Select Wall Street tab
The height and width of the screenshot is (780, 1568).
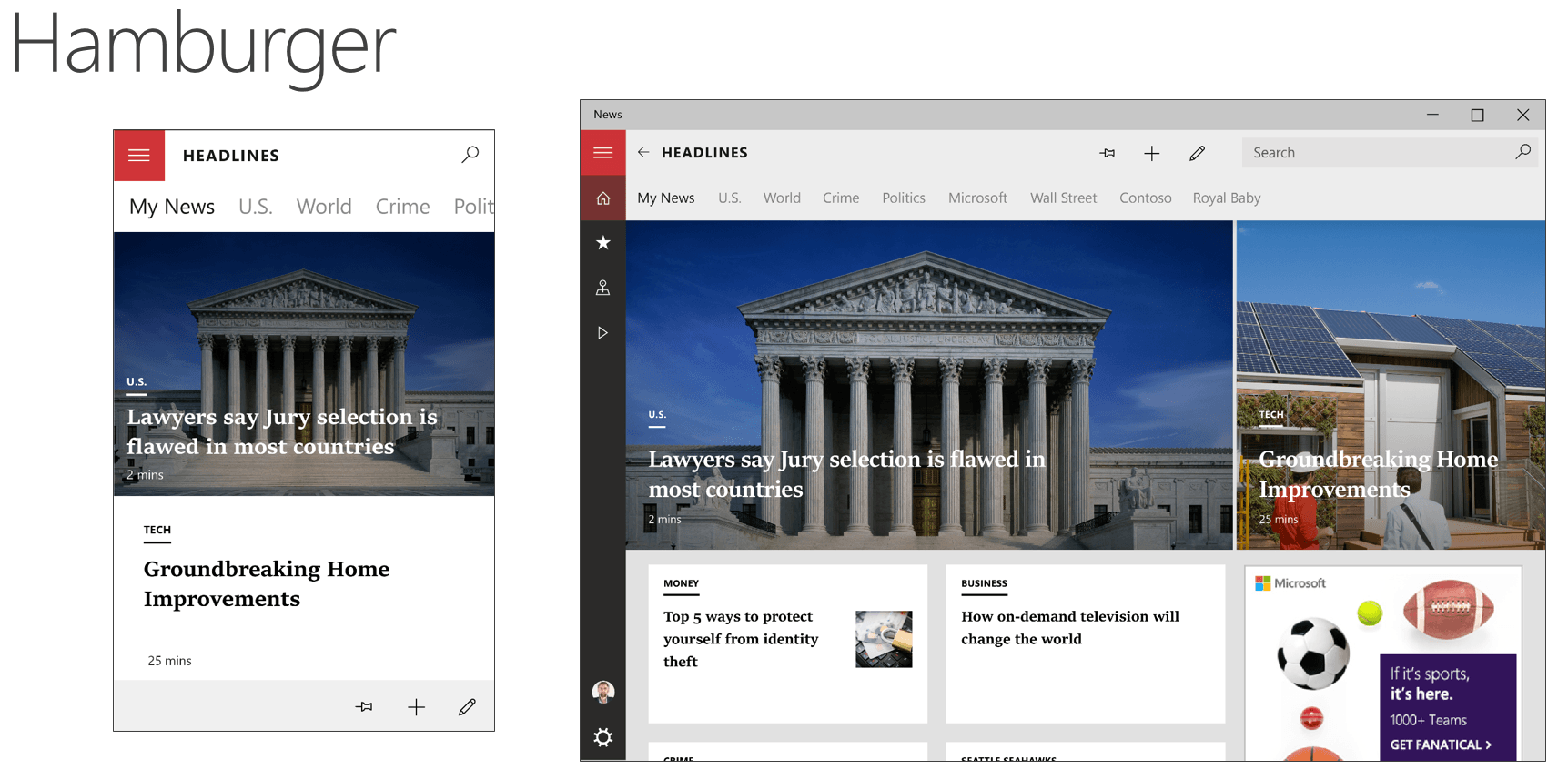coord(1063,198)
